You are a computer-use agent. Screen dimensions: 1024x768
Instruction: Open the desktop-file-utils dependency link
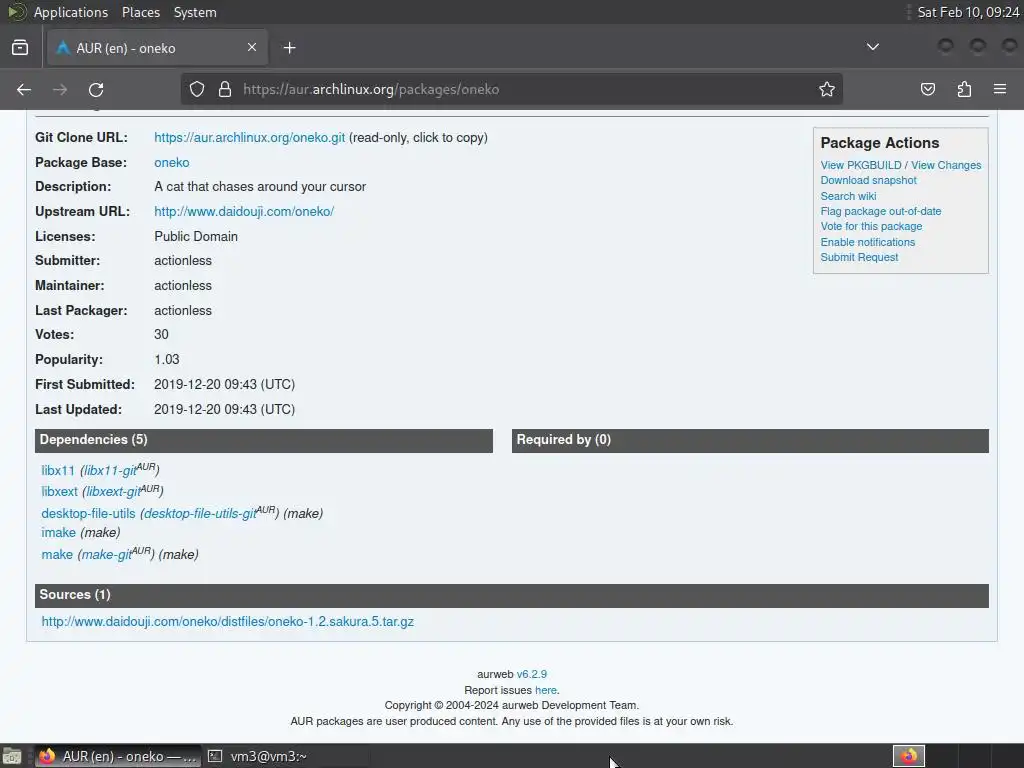pos(88,513)
